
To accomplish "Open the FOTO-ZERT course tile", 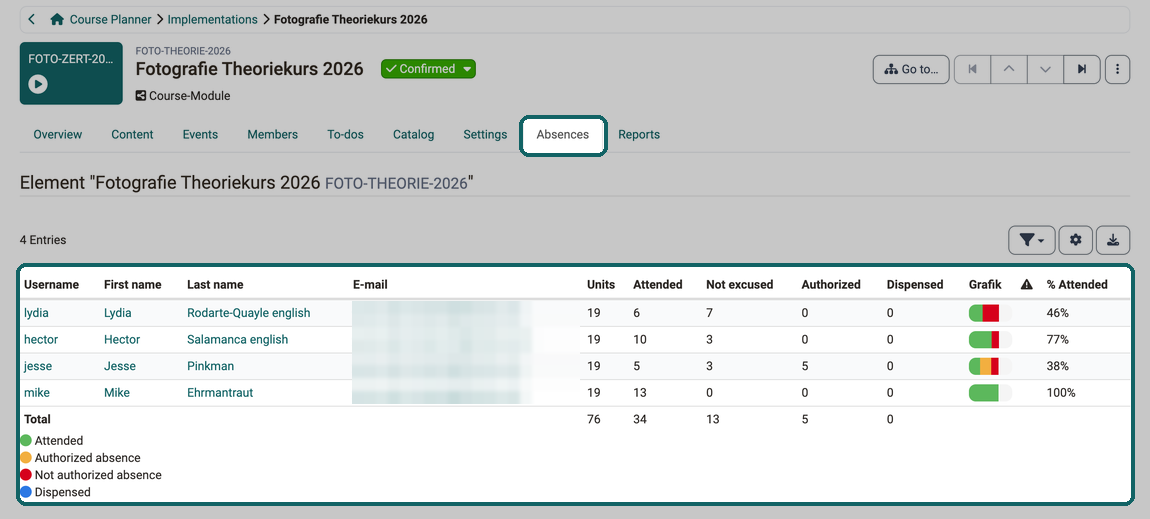I will (x=71, y=73).
